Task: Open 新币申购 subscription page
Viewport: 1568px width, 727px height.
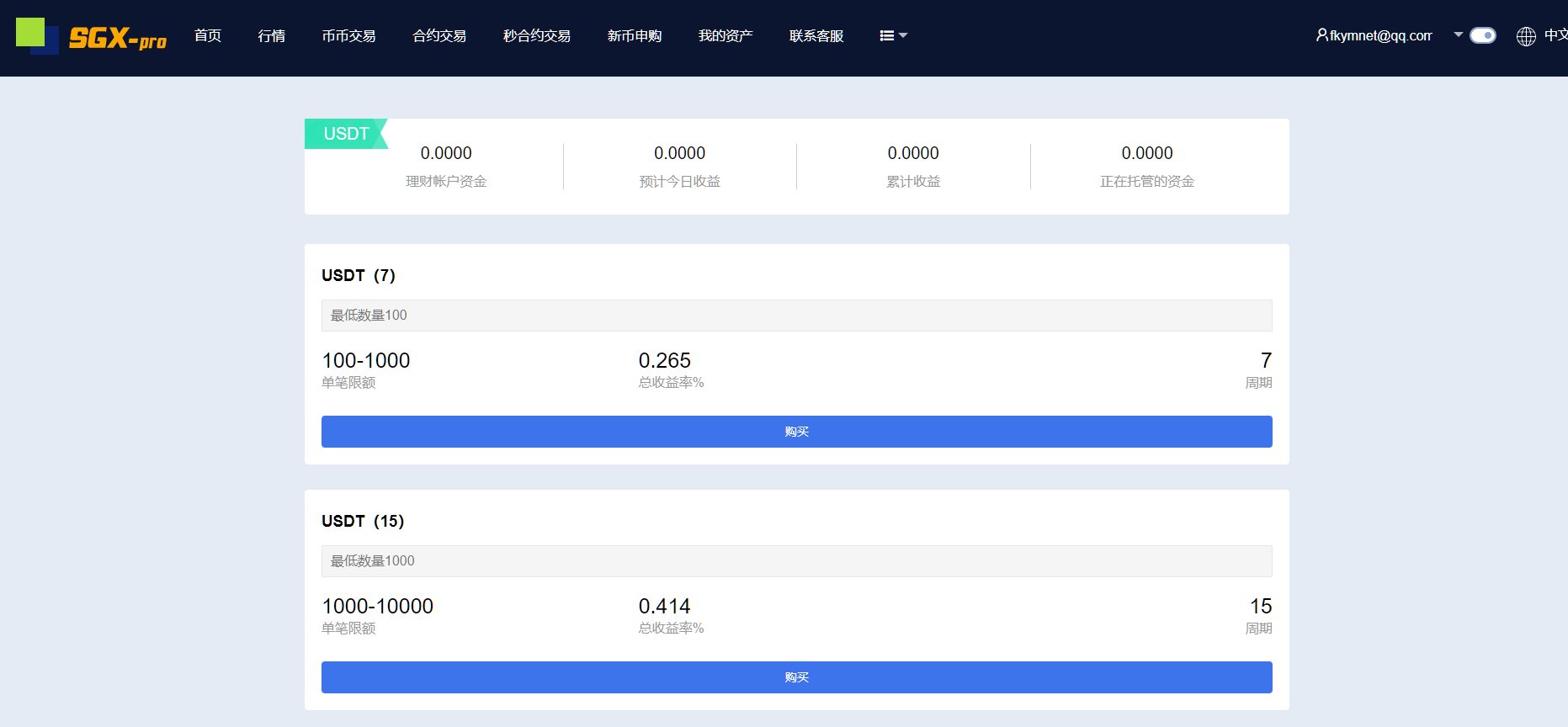Action: (634, 35)
